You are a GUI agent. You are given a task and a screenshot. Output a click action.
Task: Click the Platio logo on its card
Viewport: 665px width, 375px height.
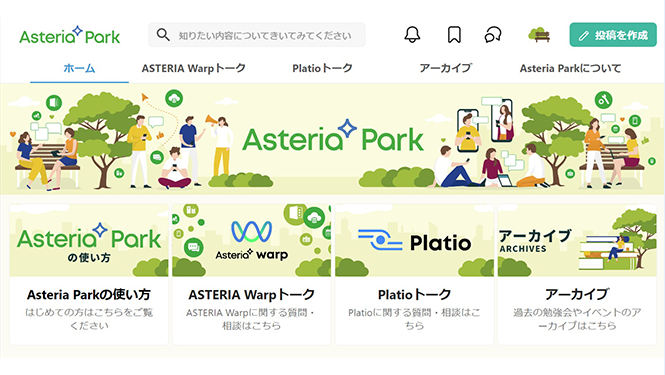tap(414, 241)
